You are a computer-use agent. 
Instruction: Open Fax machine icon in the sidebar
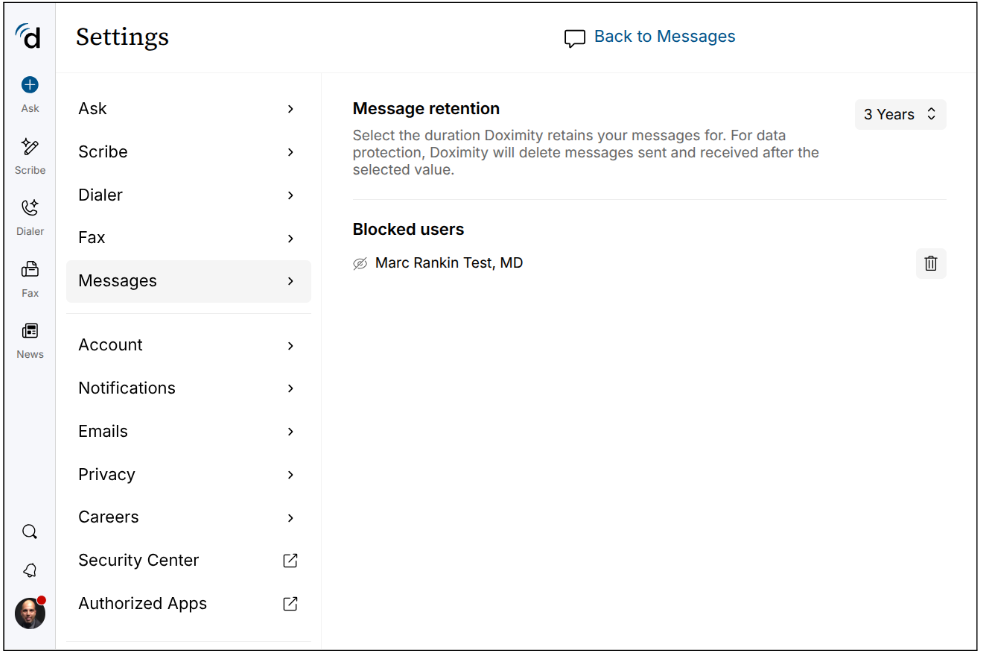(29, 269)
